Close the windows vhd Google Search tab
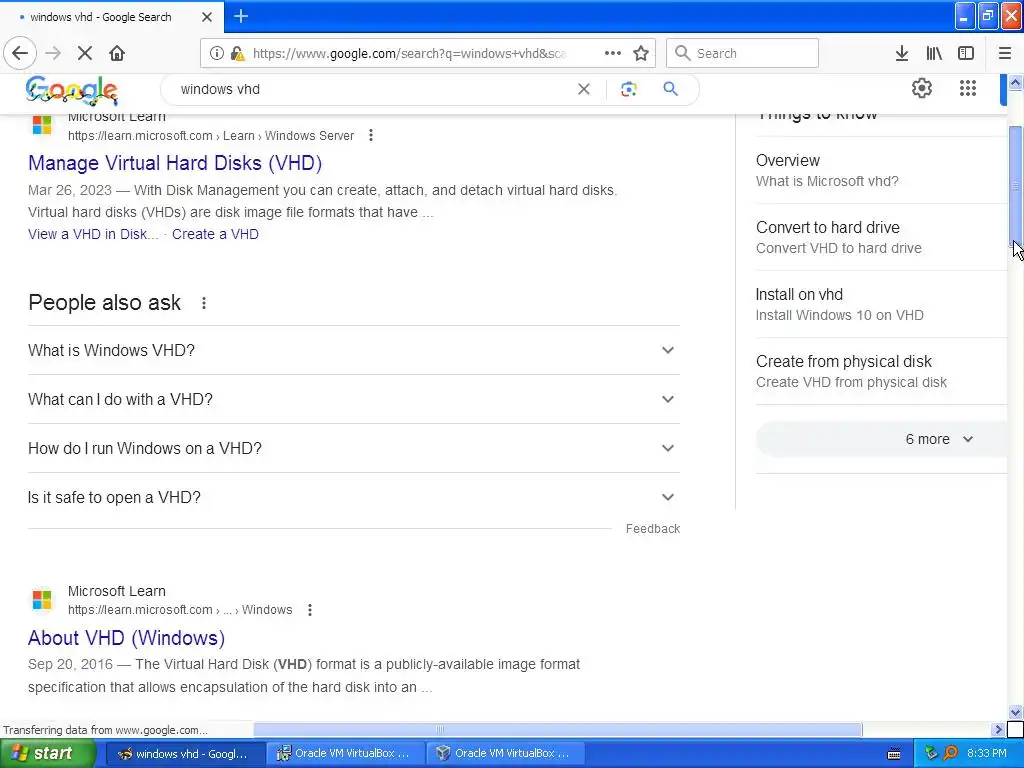 (x=206, y=17)
